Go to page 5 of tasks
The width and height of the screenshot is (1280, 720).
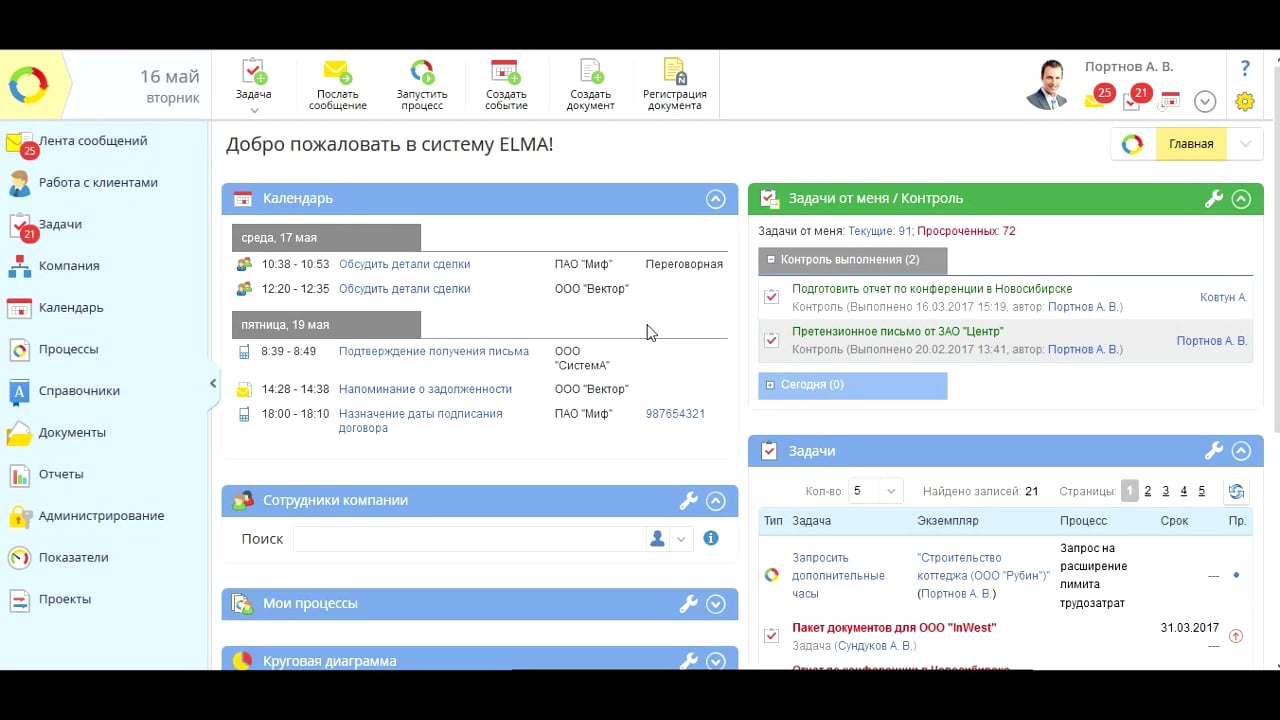[x=1202, y=491]
